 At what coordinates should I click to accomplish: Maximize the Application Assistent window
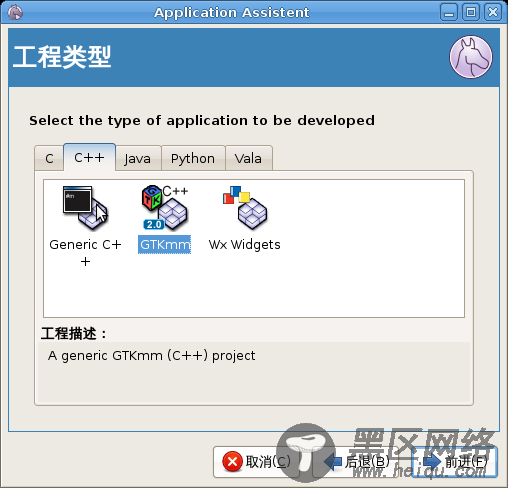click(471, 12)
